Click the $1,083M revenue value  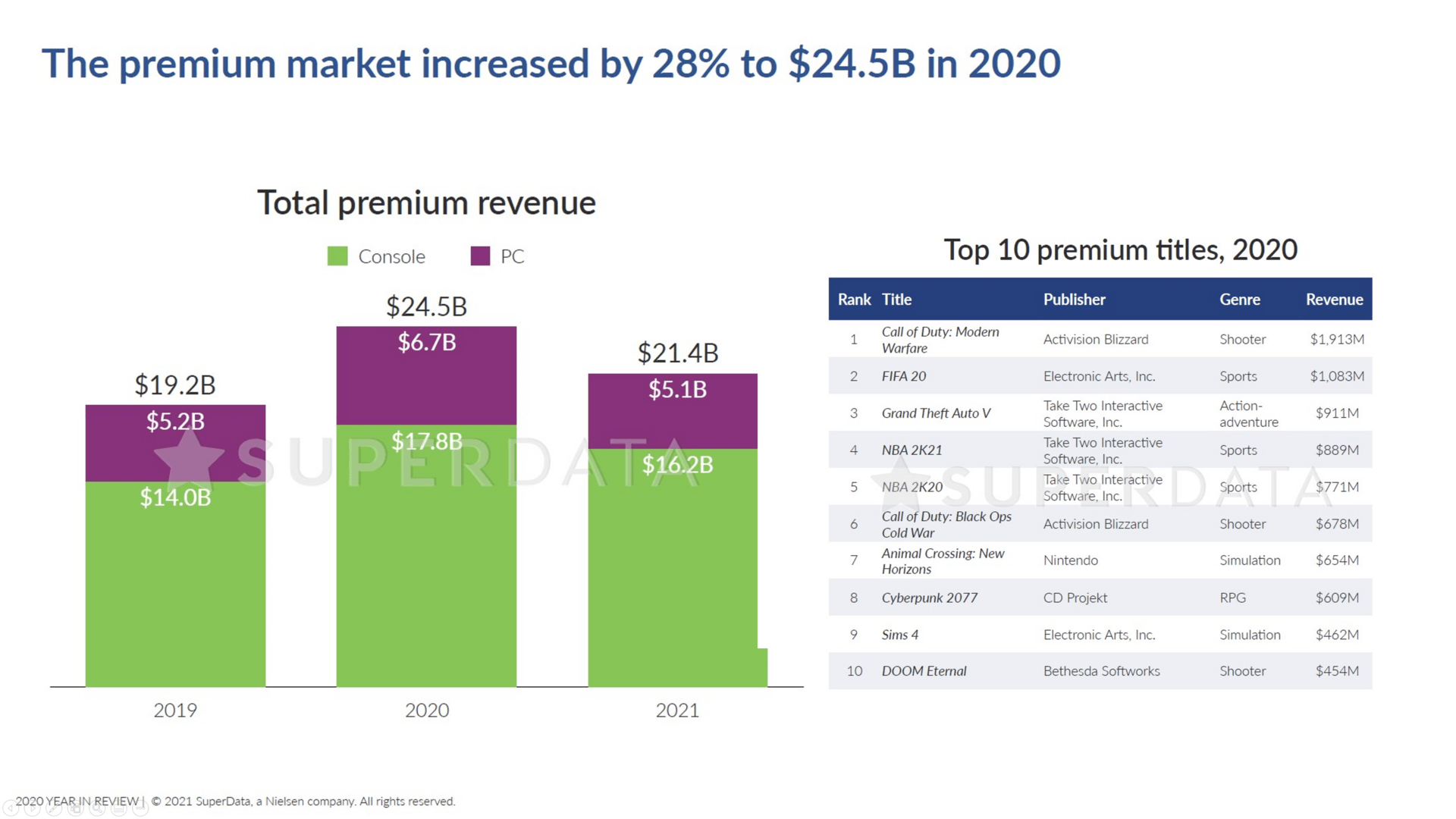pyautogui.click(x=1337, y=376)
